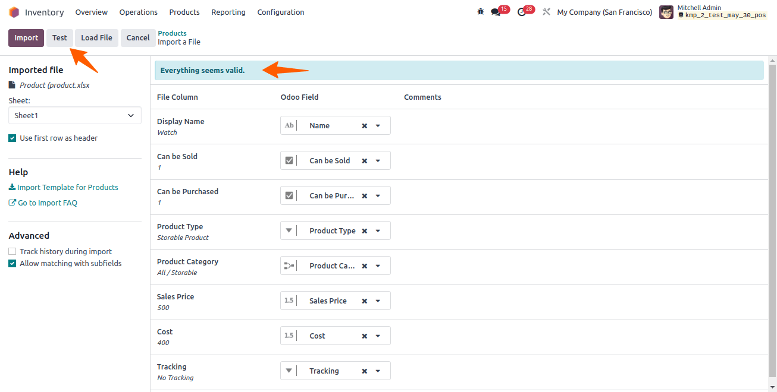Viewport: 777px width, 392px height.
Task: Click the Test button
Action: coord(59,38)
